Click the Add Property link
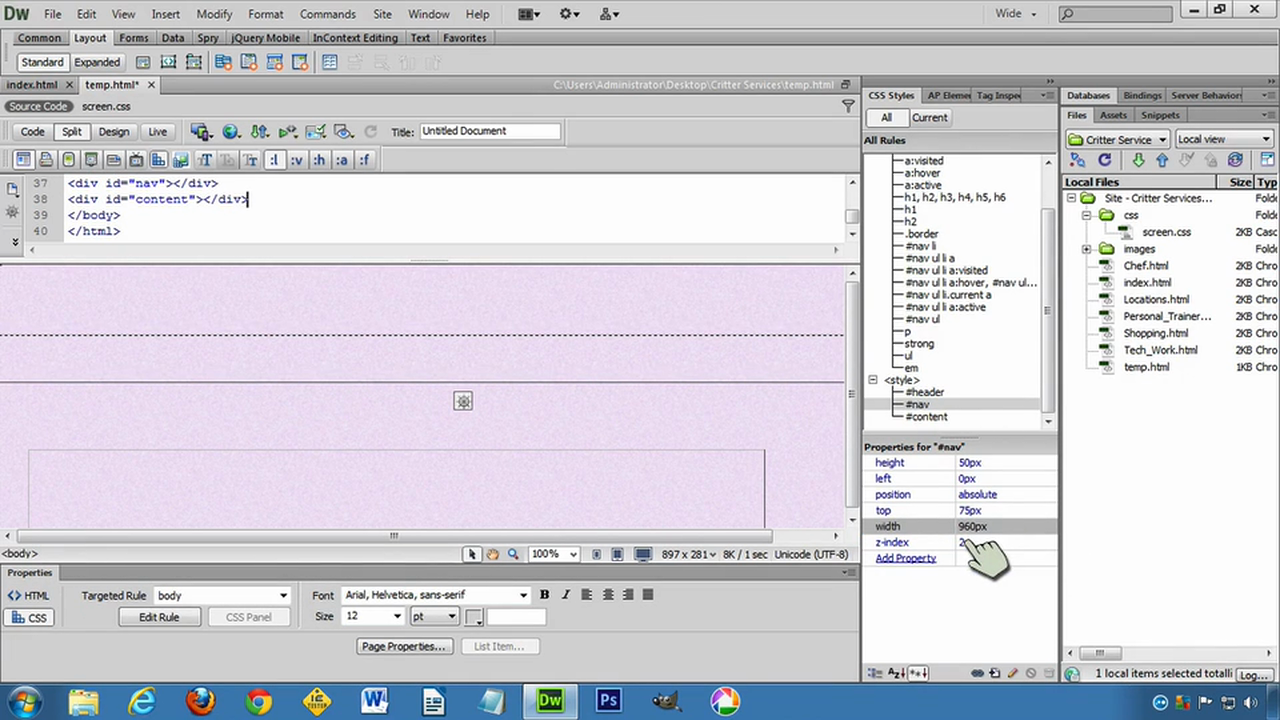The height and width of the screenshot is (720, 1280). pyautogui.click(x=906, y=558)
